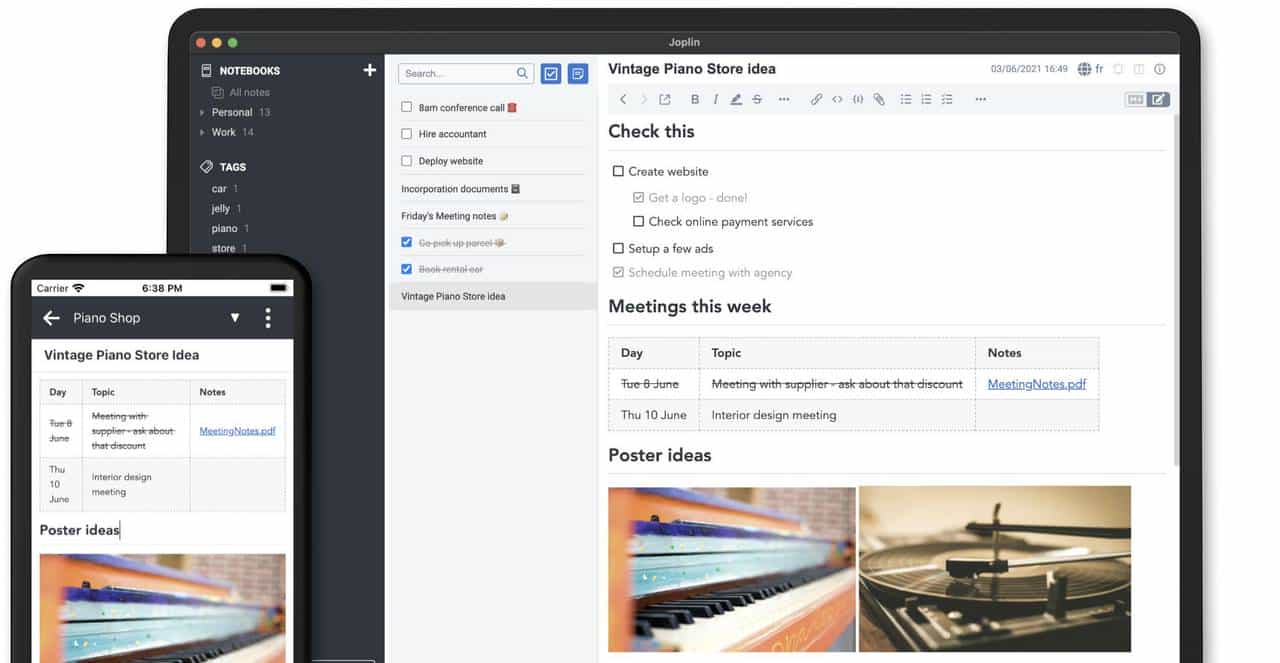Screen dimensions: 1280x663
Task: Tick Check online payment services checkbox
Action: point(638,222)
